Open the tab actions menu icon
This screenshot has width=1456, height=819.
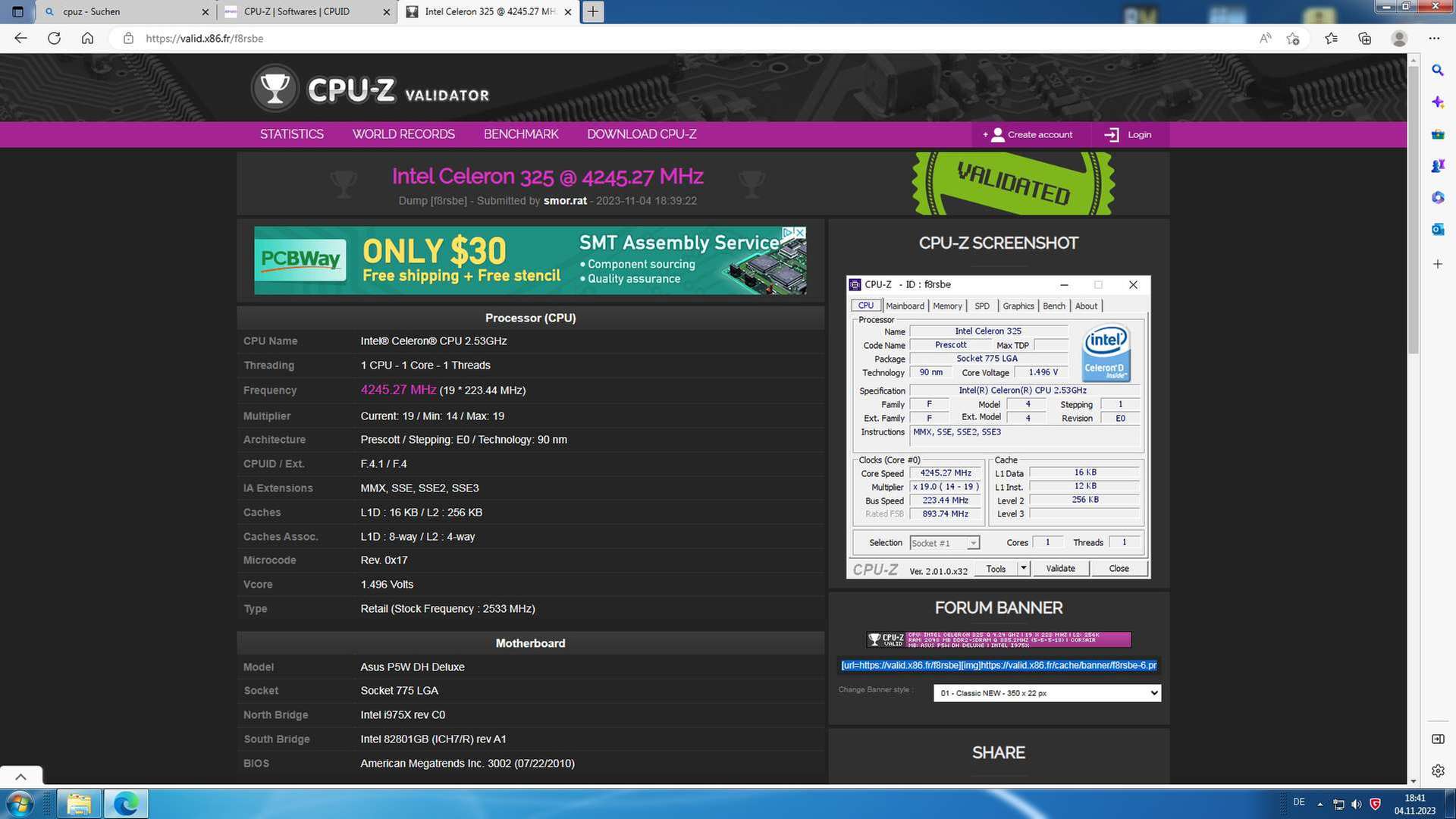(18, 11)
